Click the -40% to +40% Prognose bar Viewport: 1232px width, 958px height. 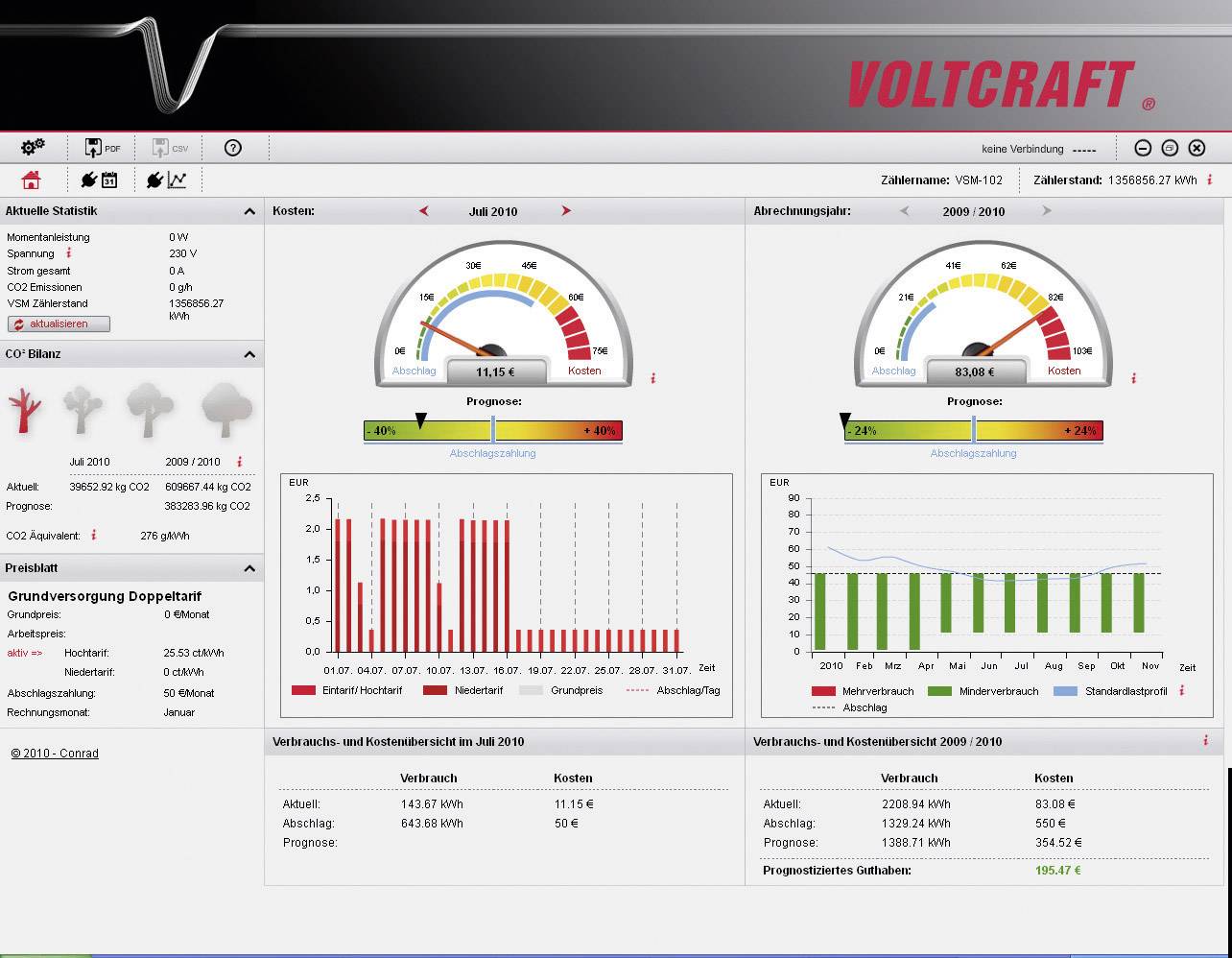tap(493, 431)
